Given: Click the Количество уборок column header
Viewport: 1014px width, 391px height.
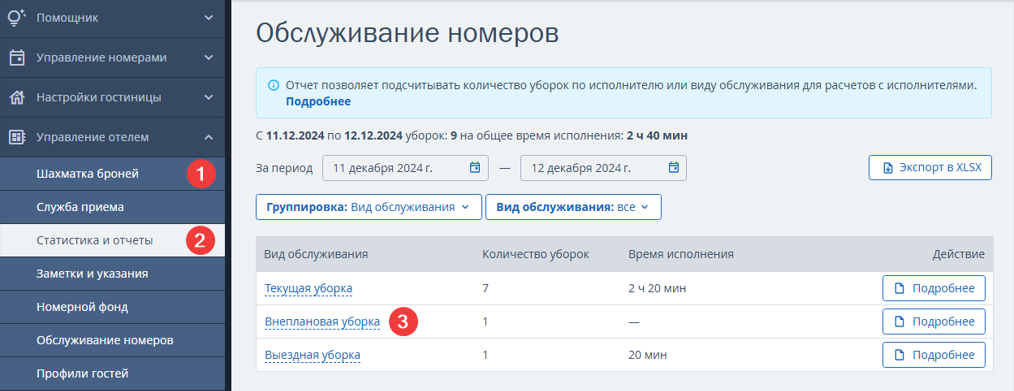Looking at the screenshot, I should (x=535, y=254).
